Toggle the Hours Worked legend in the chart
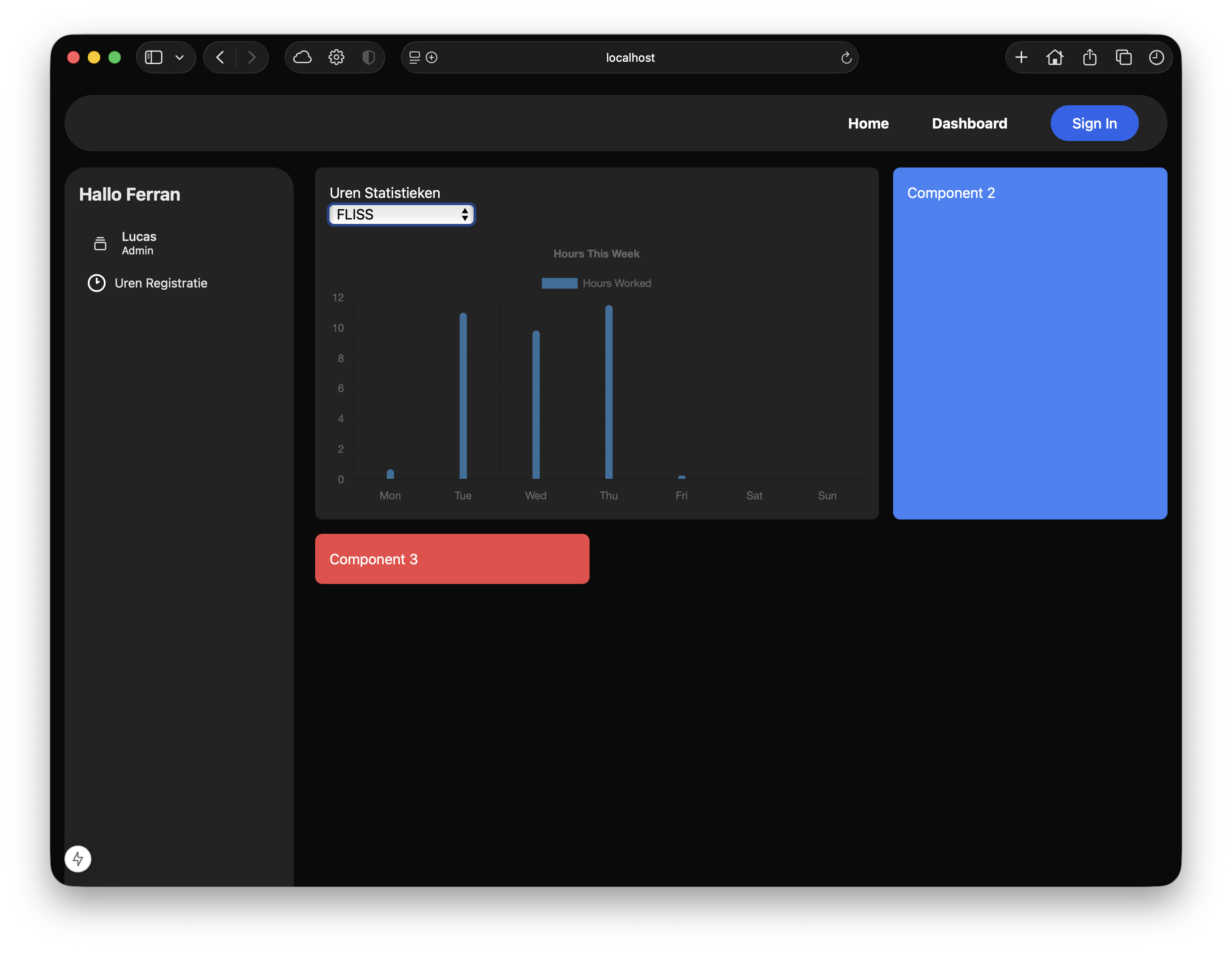 [x=616, y=283]
